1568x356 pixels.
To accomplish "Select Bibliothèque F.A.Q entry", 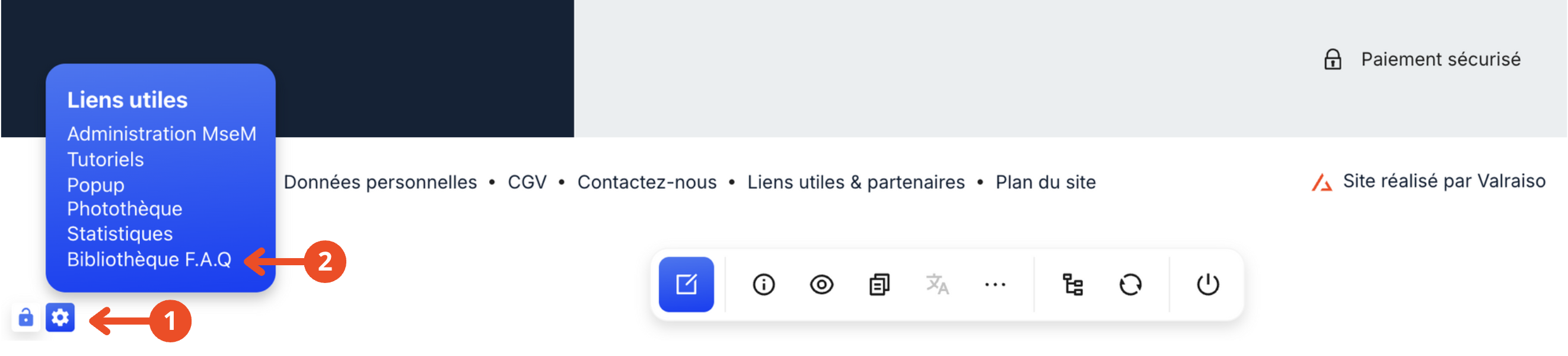I will coord(149,259).
